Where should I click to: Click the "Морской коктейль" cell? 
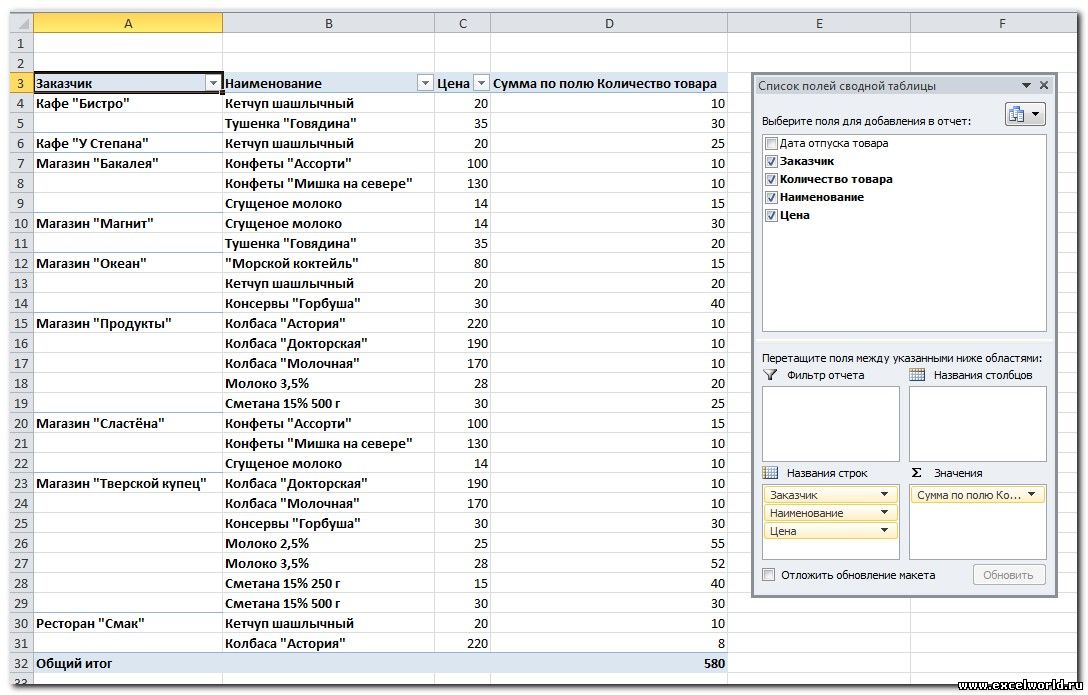click(x=328, y=264)
